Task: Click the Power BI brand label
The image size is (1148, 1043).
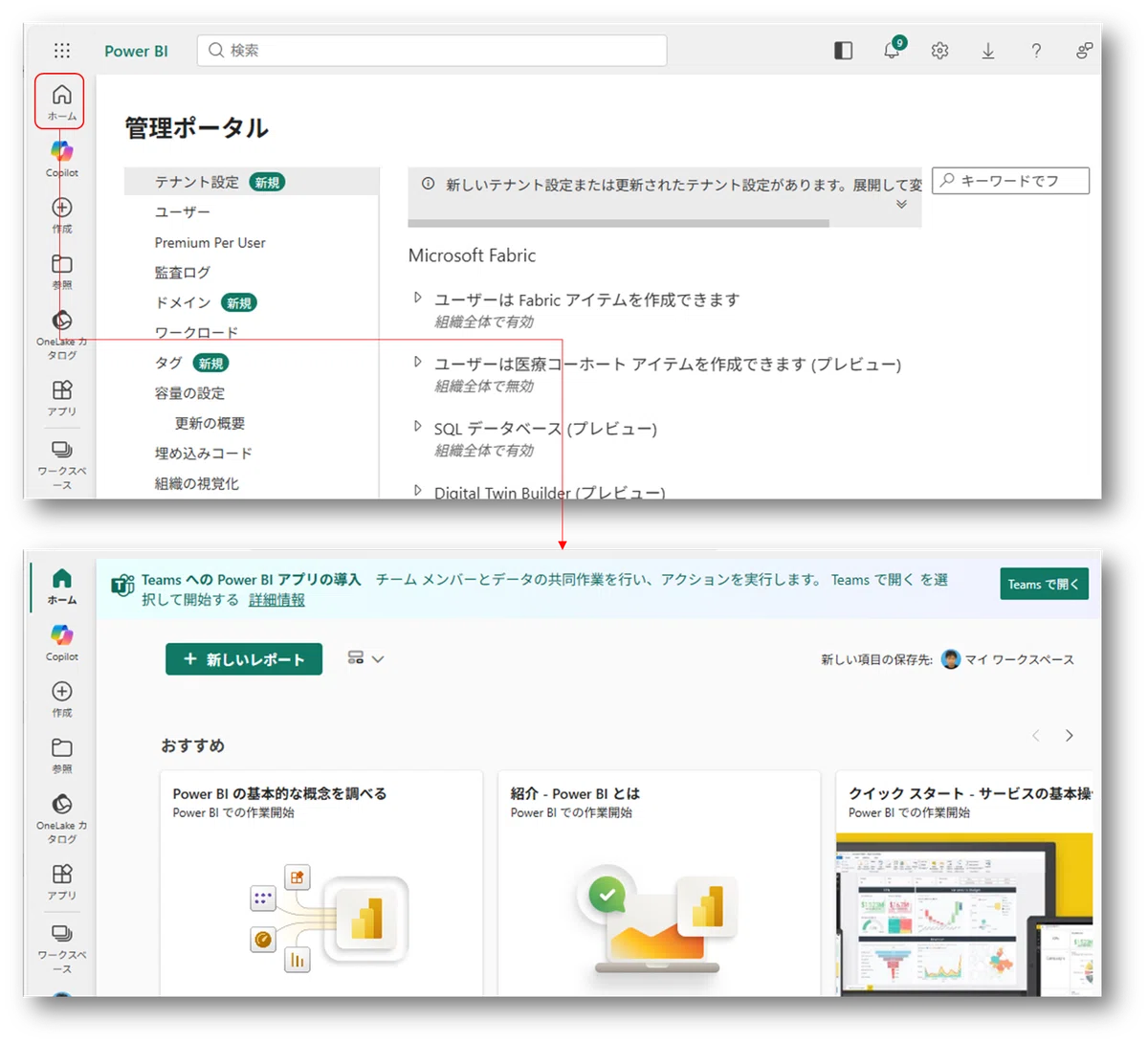Action: tap(136, 51)
